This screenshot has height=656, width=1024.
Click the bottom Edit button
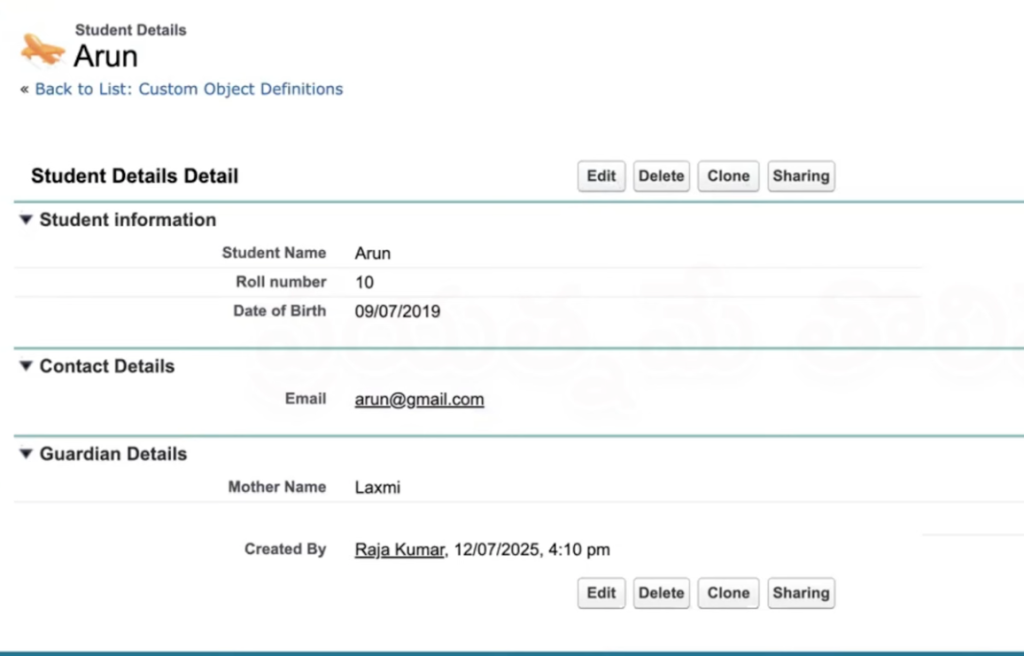click(601, 593)
